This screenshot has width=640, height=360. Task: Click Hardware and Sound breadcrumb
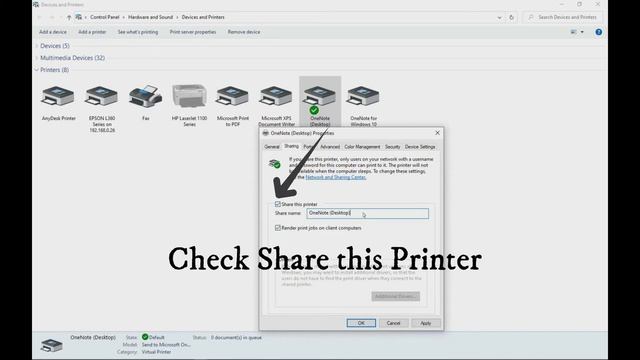pos(151,17)
